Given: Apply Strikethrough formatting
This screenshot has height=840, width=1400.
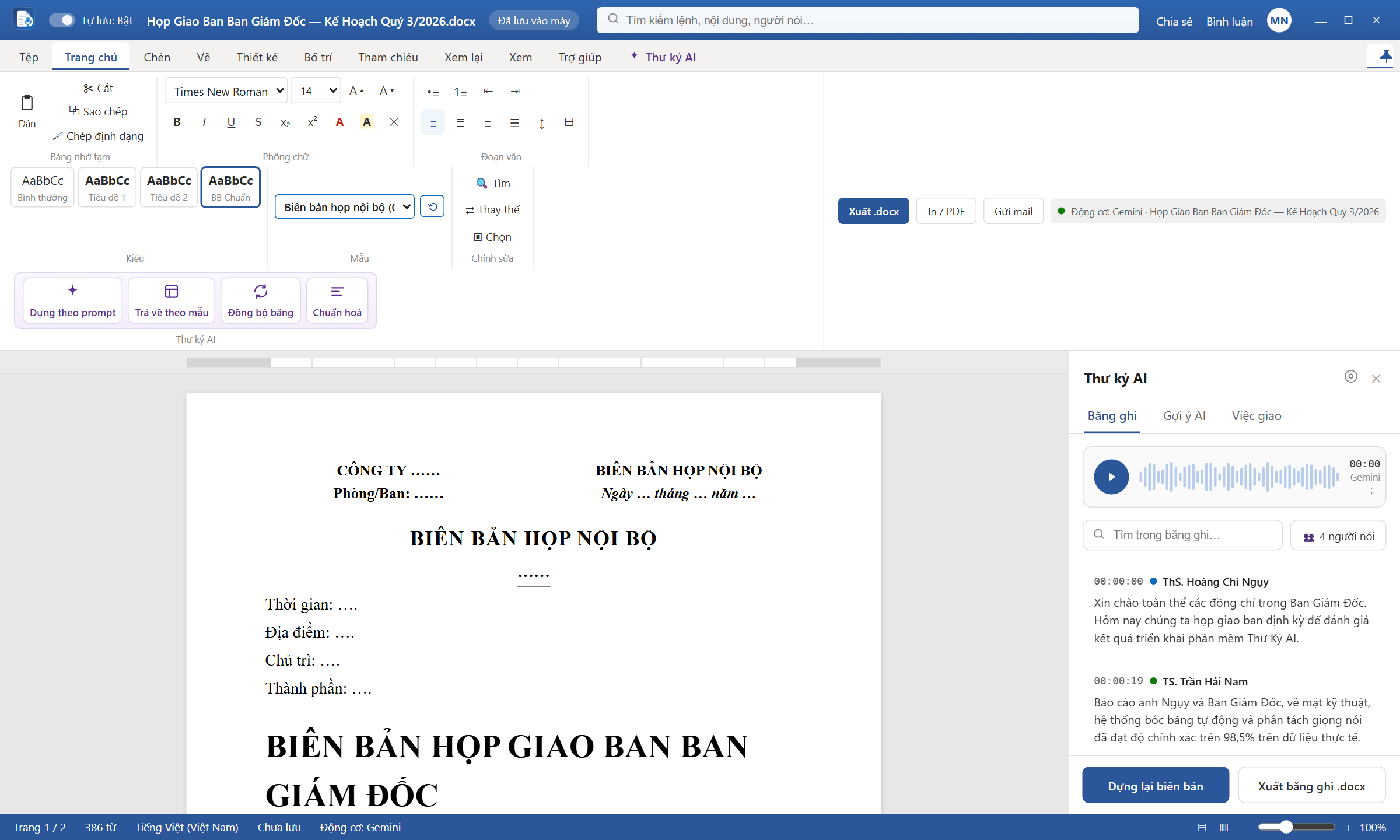Looking at the screenshot, I should (x=258, y=122).
